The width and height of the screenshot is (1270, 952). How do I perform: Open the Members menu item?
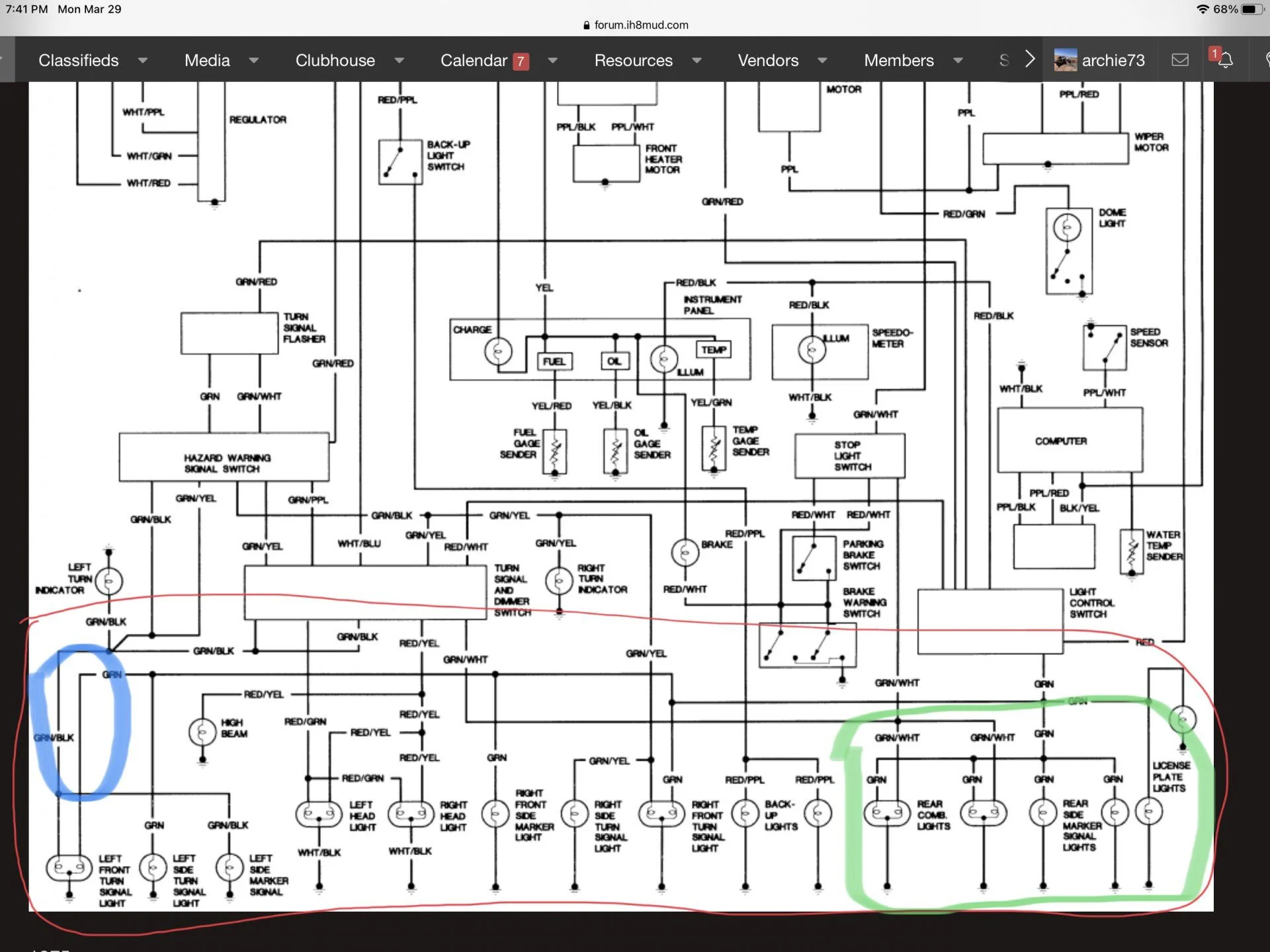(899, 60)
